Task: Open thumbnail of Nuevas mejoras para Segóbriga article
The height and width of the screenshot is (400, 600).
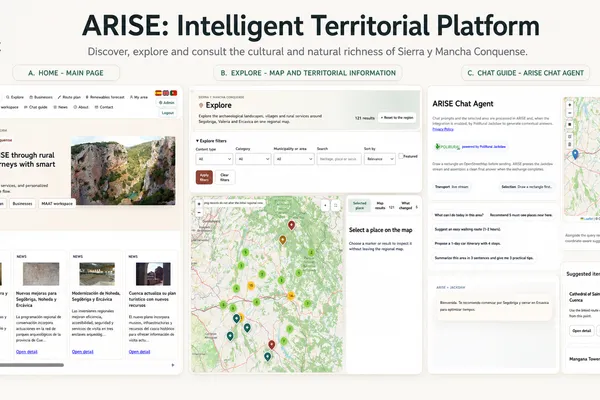Action: click(x=41, y=274)
